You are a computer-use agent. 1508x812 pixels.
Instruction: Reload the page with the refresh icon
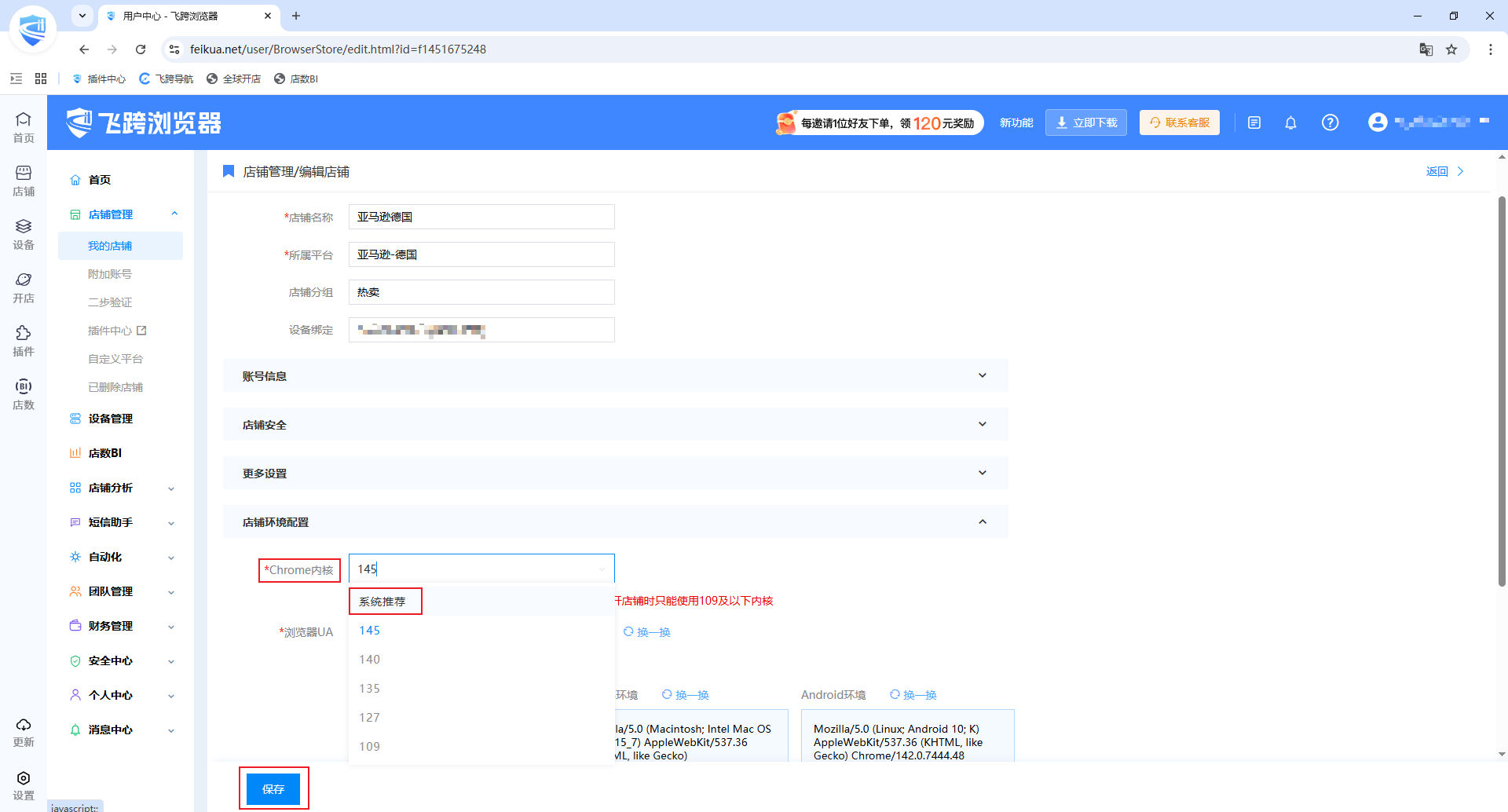(141, 49)
